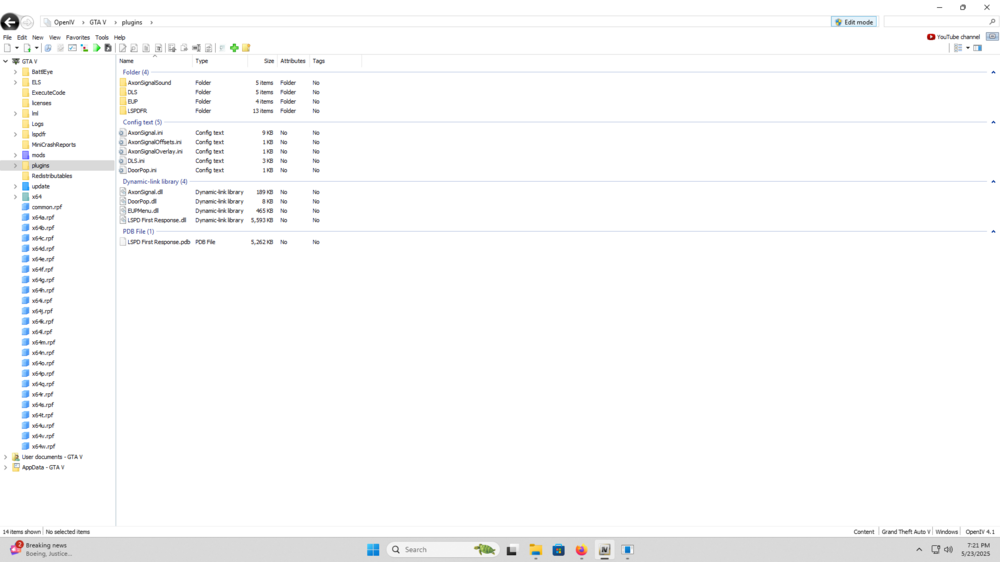
Task: Click the view layout list icon
Action: pos(958,48)
